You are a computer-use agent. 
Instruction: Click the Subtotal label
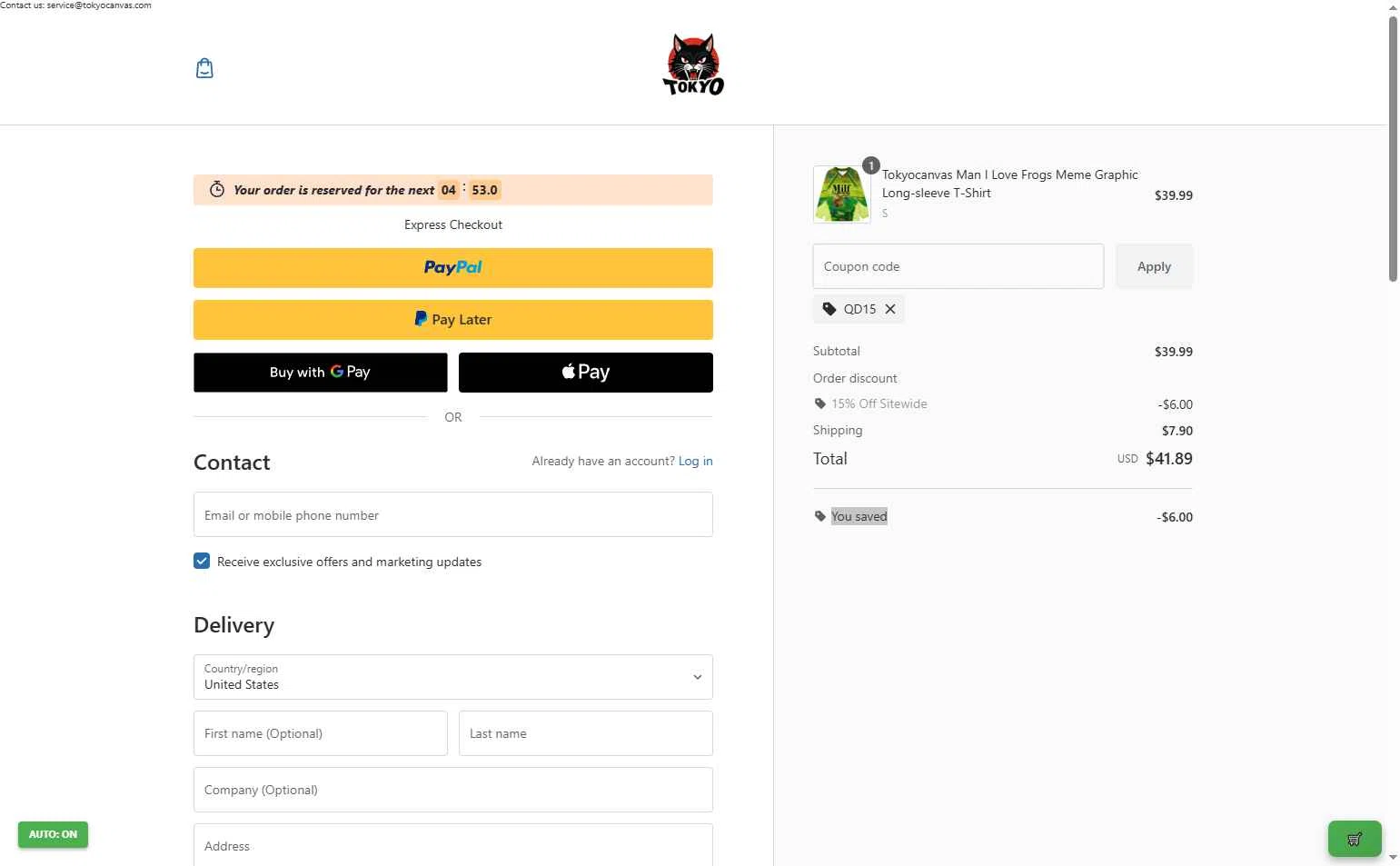click(x=837, y=351)
